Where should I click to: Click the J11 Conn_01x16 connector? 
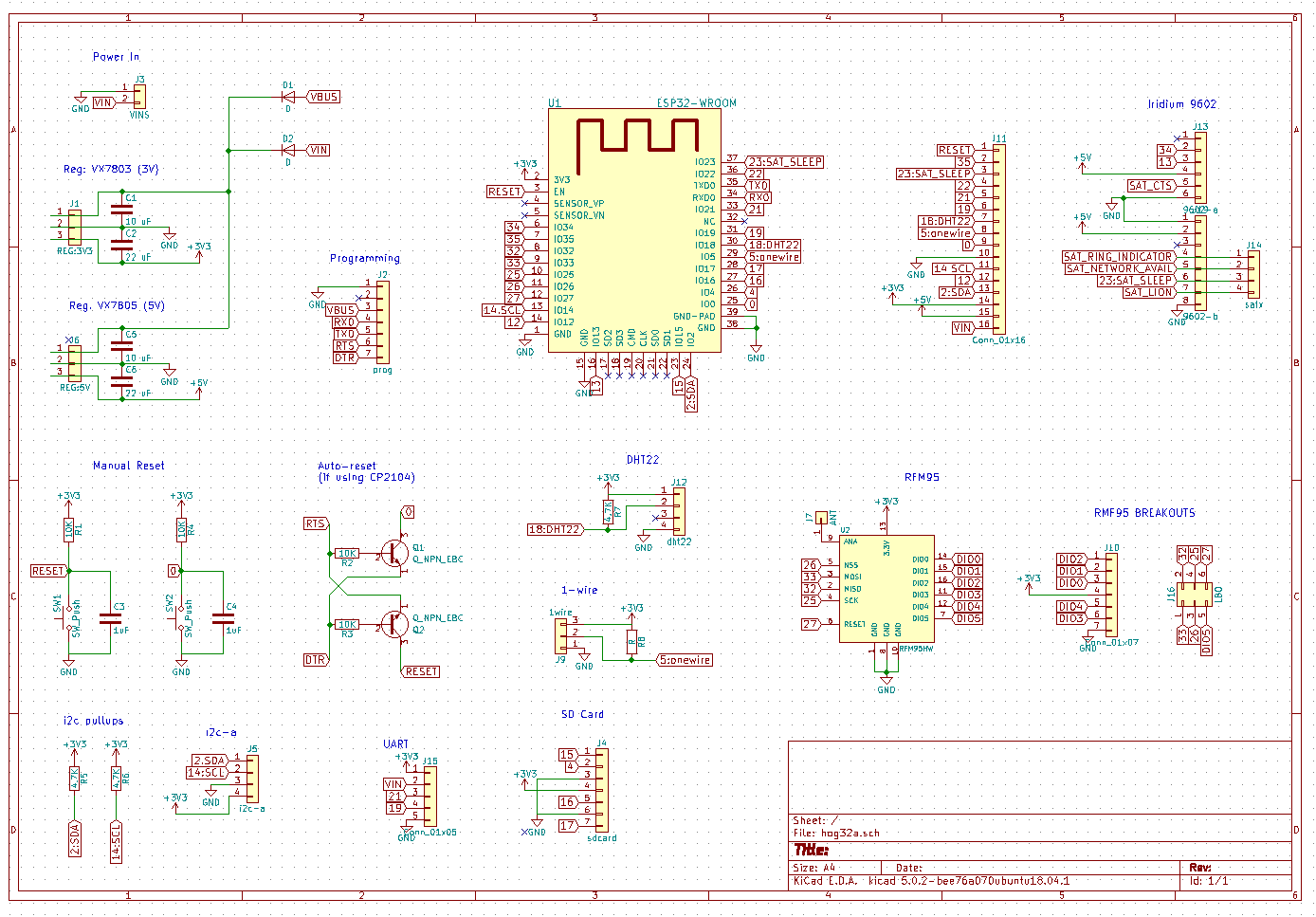click(999, 238)
